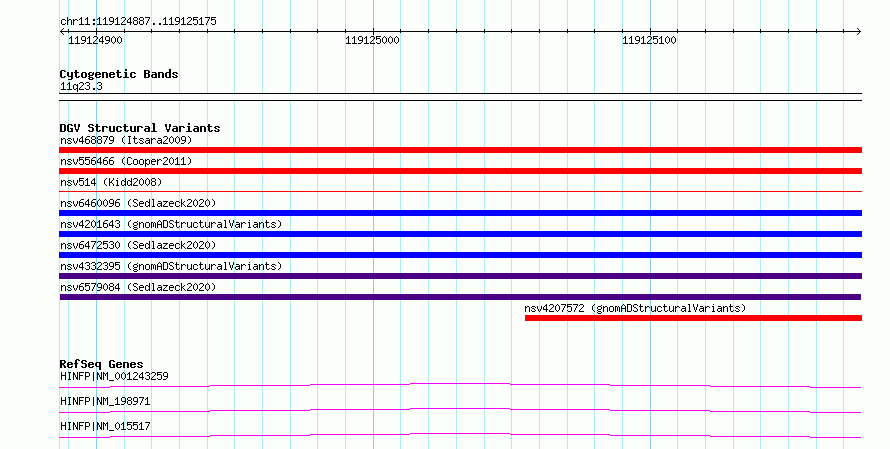Click the nsv6472530 (Sedlazeck2020) label
Image resolution: width=890 pixels, height=449 pixels.
click(138, 245)
